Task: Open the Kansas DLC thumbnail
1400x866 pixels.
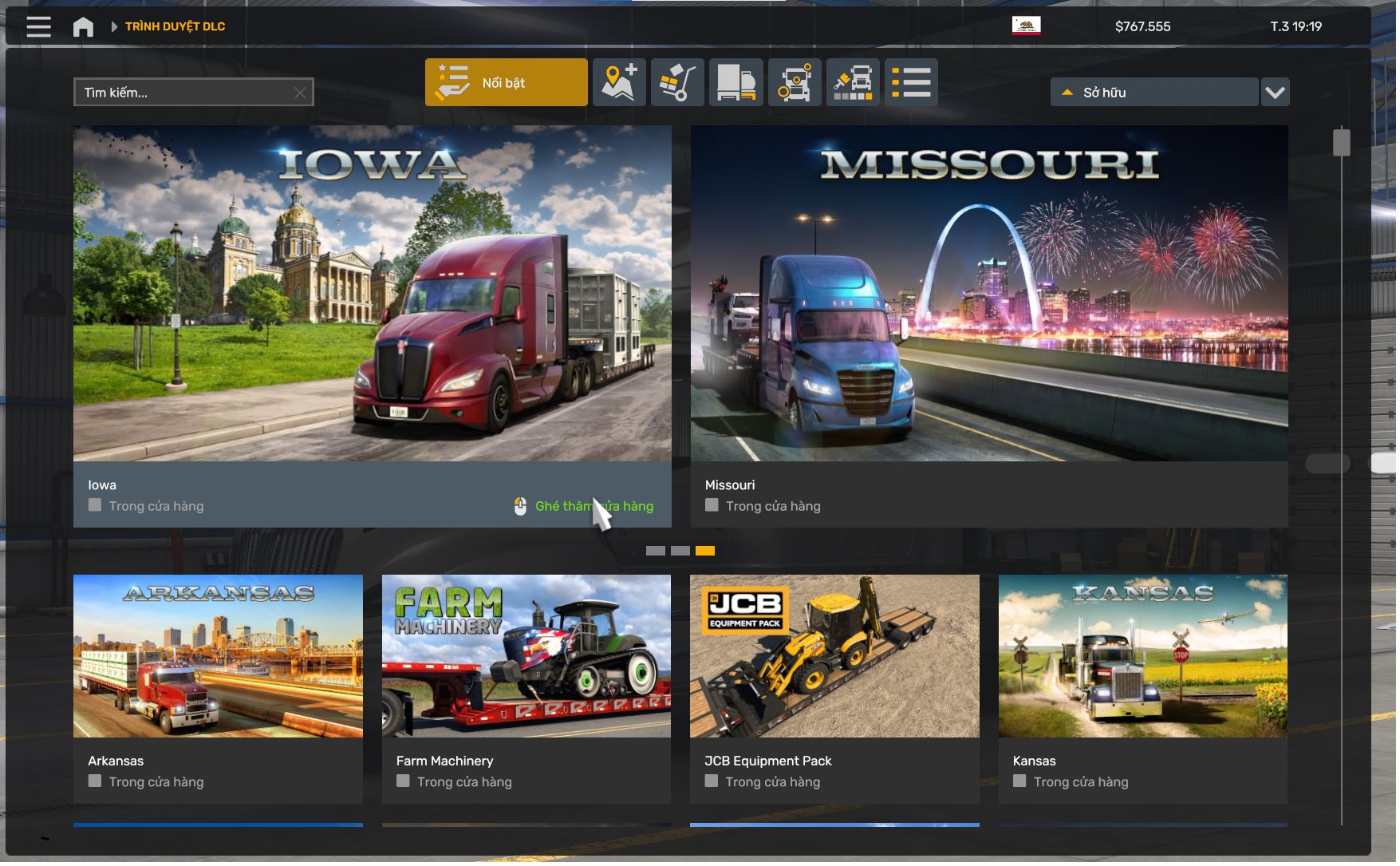Action: point(1143,656)
